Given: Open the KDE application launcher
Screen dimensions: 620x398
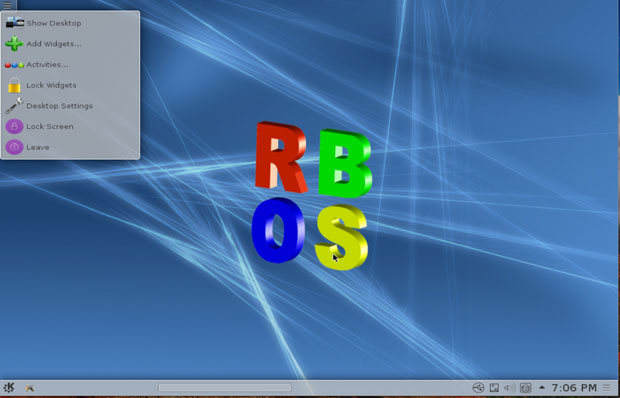Looking at the screenshot, I should click(x=9, y=387).
